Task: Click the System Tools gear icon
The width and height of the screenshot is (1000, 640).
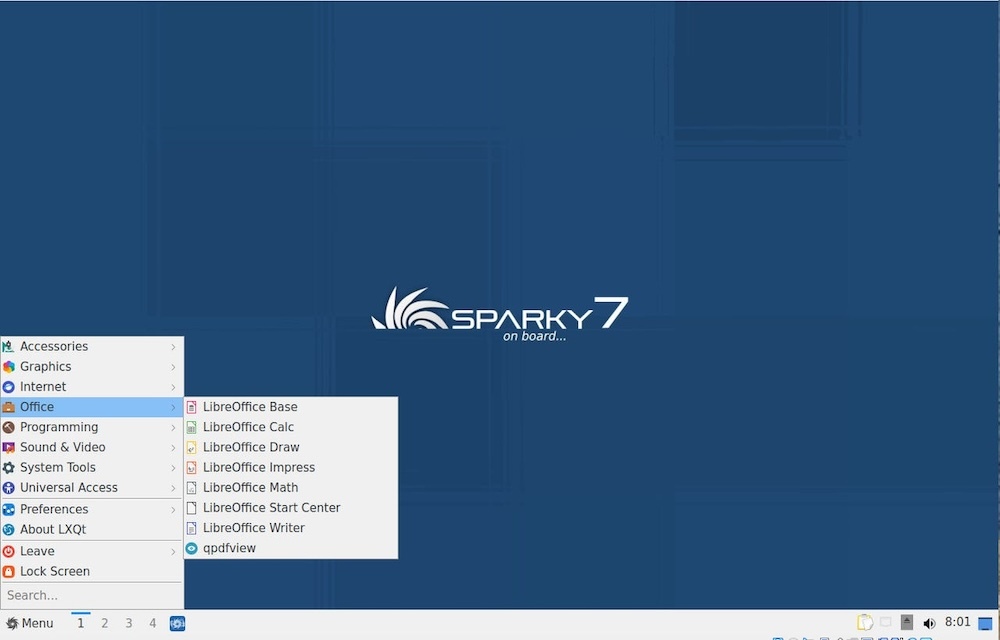Action: pyautogui.click(x=8, y=468)
